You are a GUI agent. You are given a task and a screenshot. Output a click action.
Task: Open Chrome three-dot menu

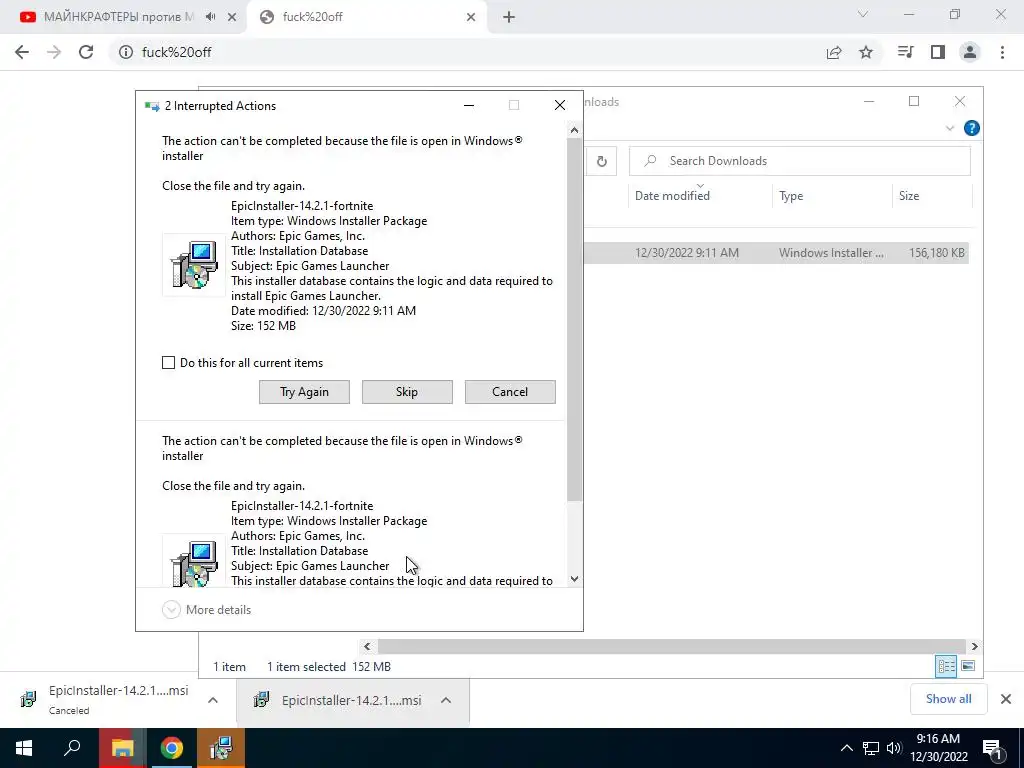(1002, 52)
